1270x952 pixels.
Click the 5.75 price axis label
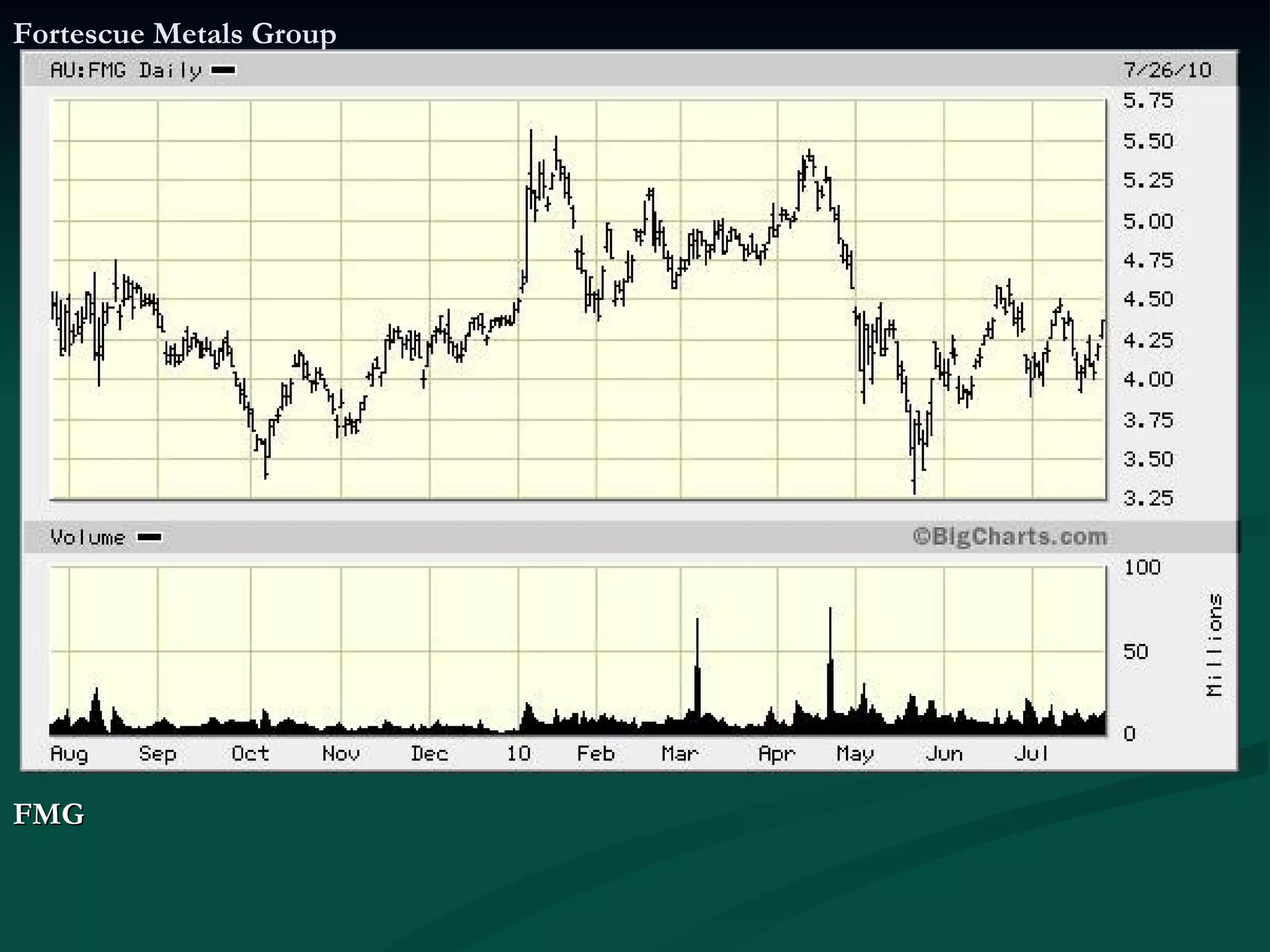(x=1148, y=100)
